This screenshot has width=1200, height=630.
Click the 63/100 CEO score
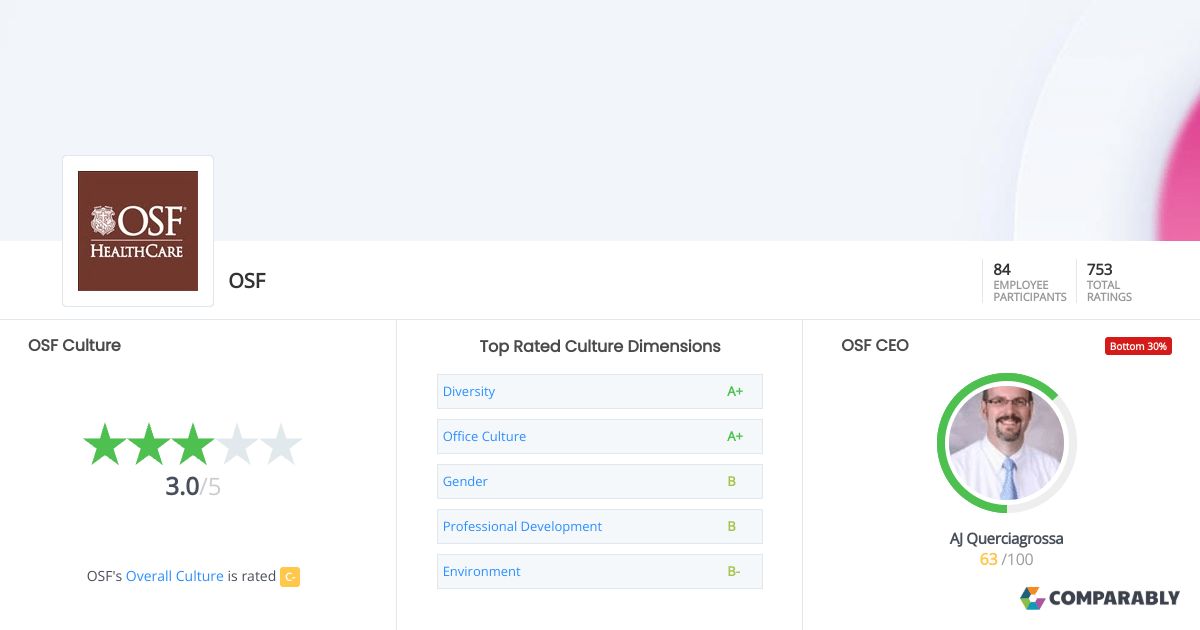point(1006,559)
